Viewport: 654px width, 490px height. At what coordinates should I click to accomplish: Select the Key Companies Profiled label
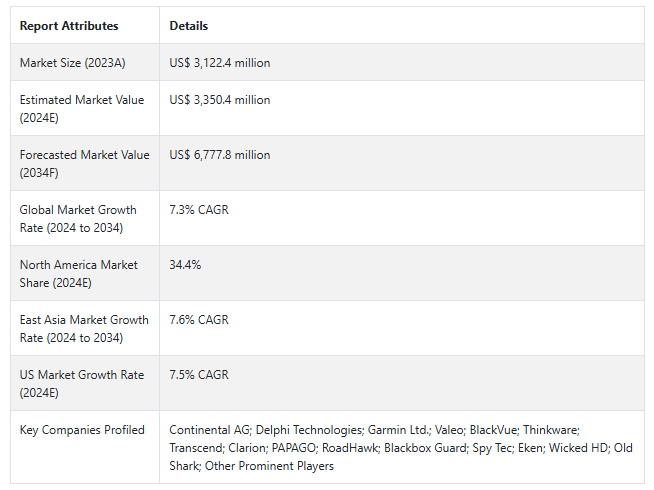[x=82, y=430]
